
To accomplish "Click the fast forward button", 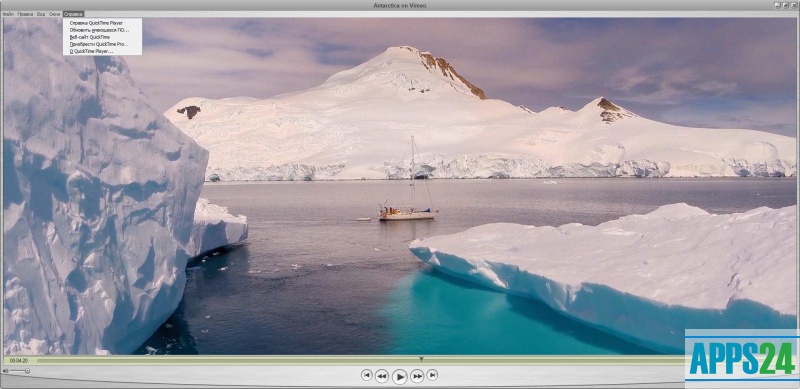I will [417, 377].
